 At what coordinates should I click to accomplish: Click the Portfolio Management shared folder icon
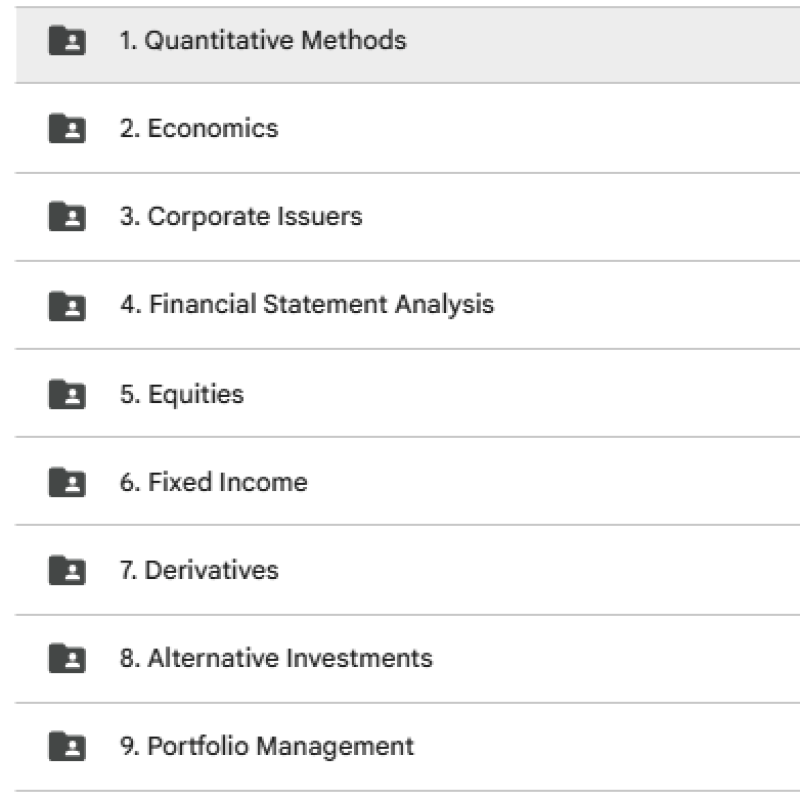(x=67, y=746)
